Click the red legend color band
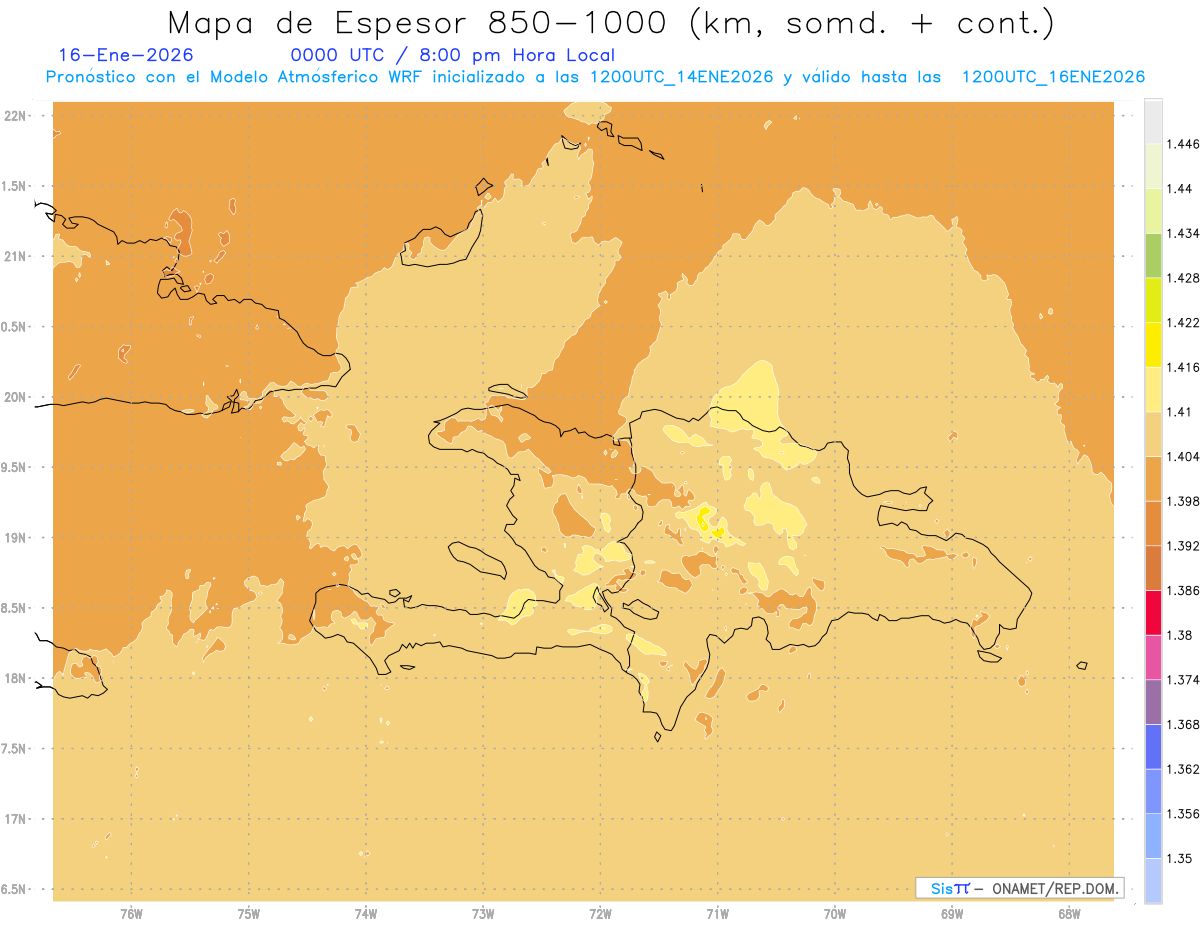 [x=1153, y=613]
